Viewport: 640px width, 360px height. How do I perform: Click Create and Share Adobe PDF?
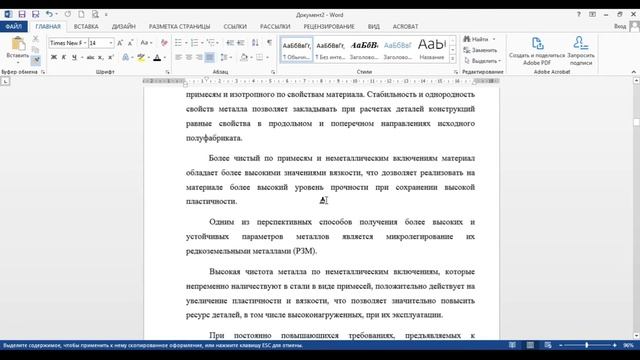pyautogui.click(x=537, y=51)
